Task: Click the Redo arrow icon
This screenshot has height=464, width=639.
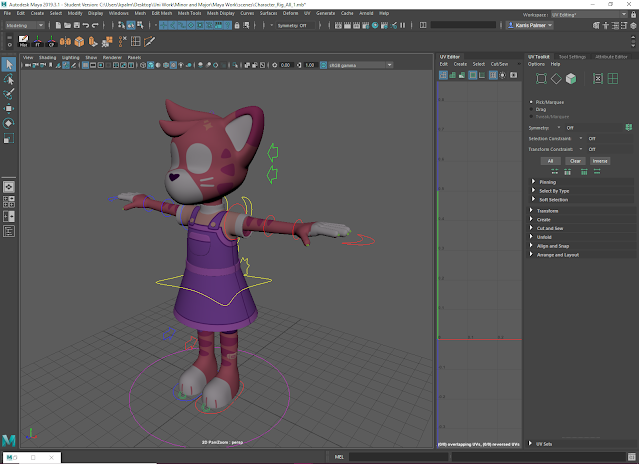Action: 95,25
